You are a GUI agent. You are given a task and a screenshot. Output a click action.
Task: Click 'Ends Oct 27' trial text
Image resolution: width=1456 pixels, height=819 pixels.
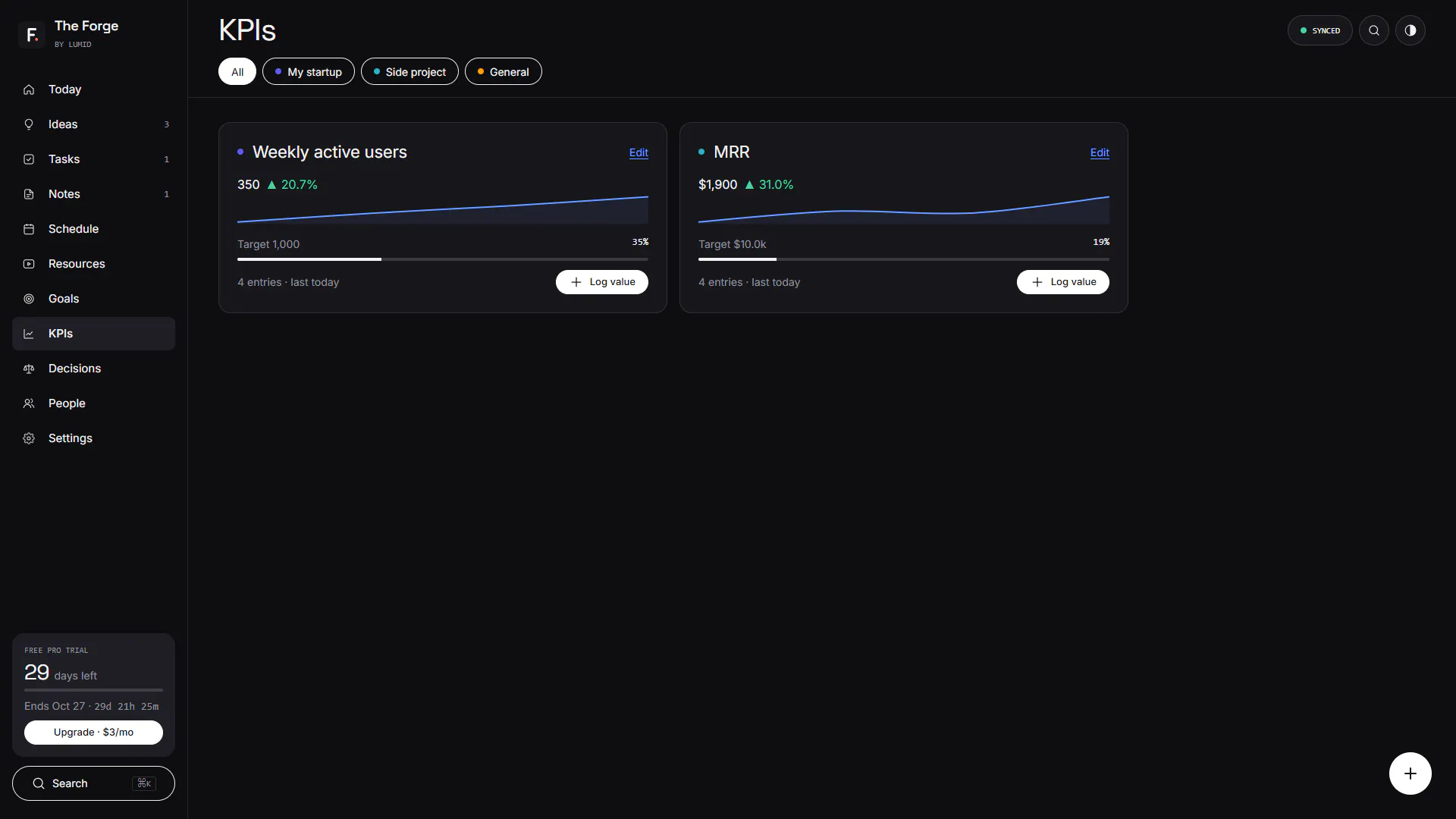pyautogui.click(x=55, y=706)
